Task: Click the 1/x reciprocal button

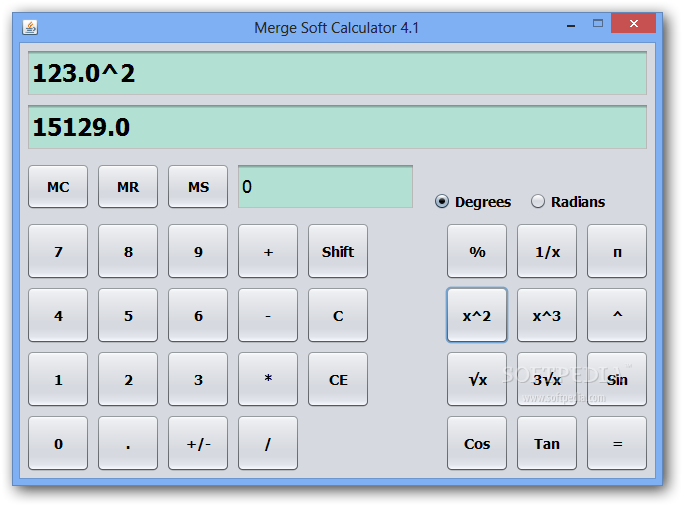Action: pyautogui.click(x=547, y=251)
